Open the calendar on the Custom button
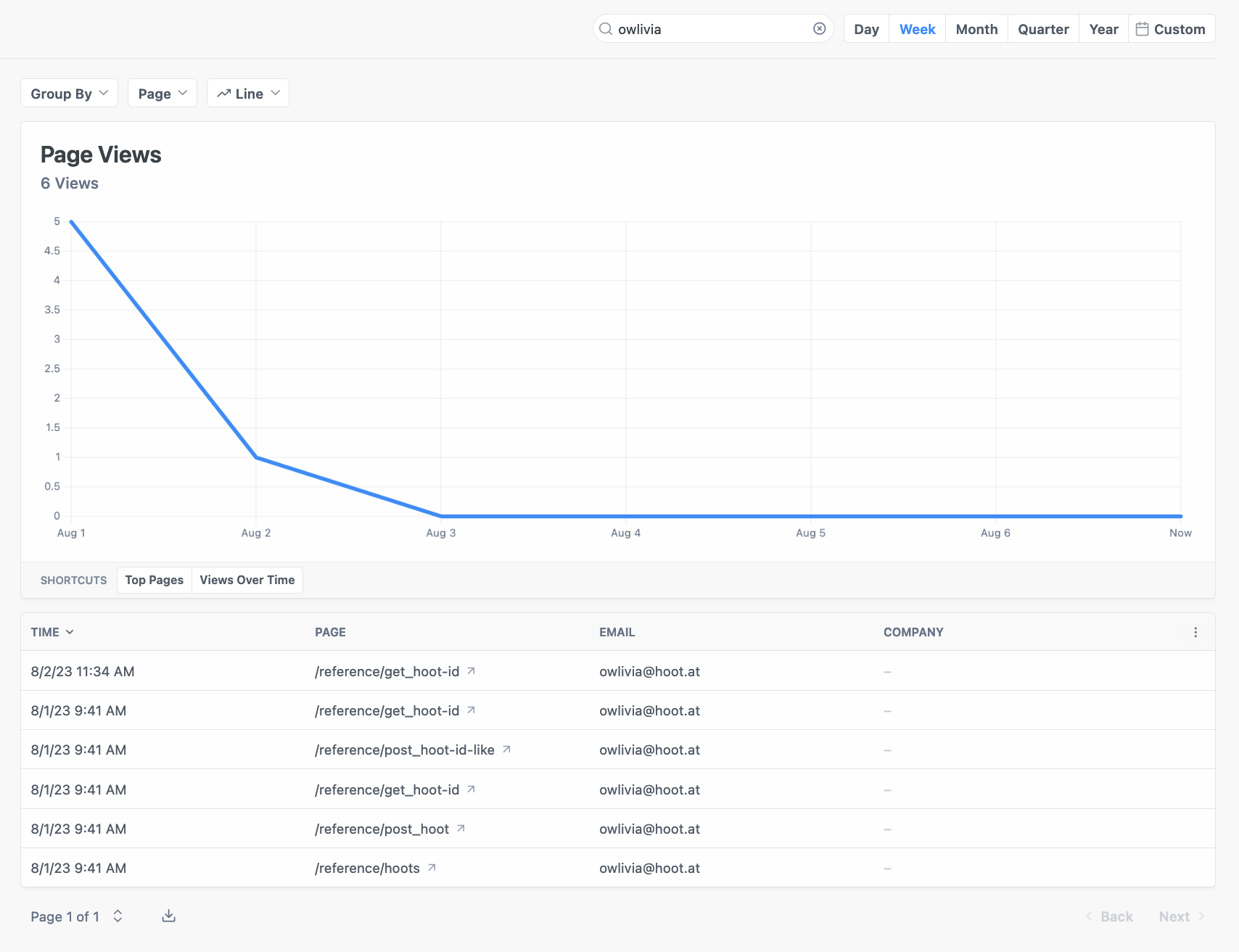This screenshot has width=1239, height=952. [x=1143, y=28]
